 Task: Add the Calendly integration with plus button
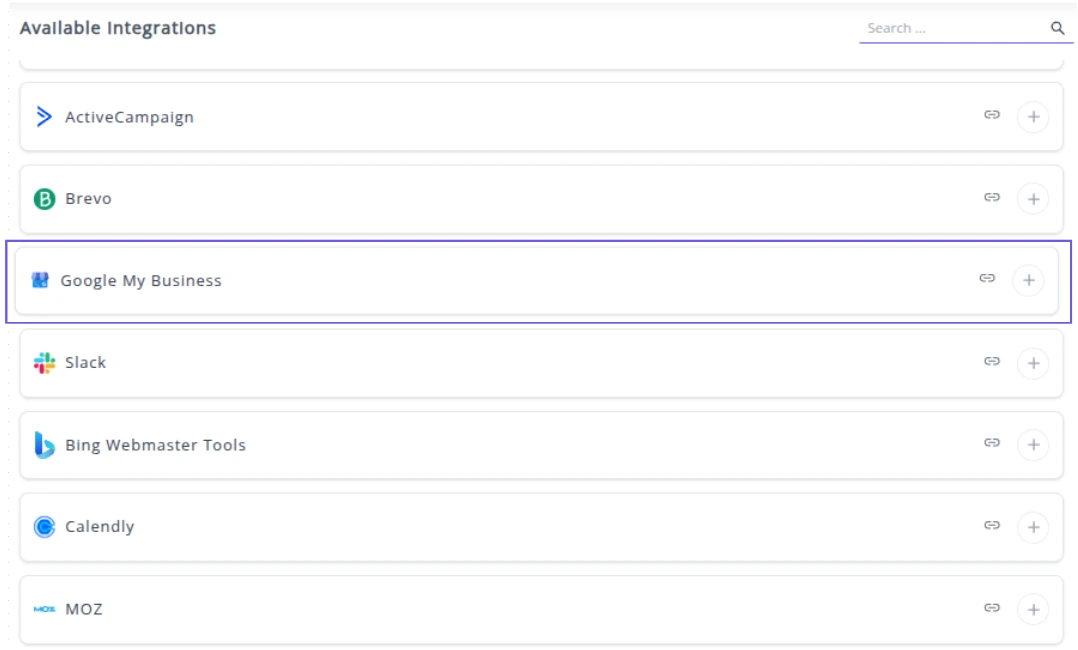point(1033,527)
